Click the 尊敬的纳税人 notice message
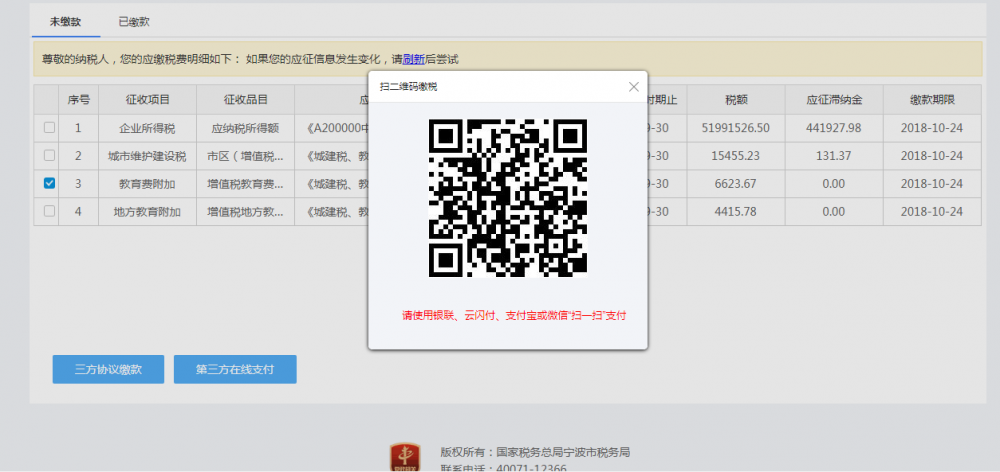 (250, 59)
